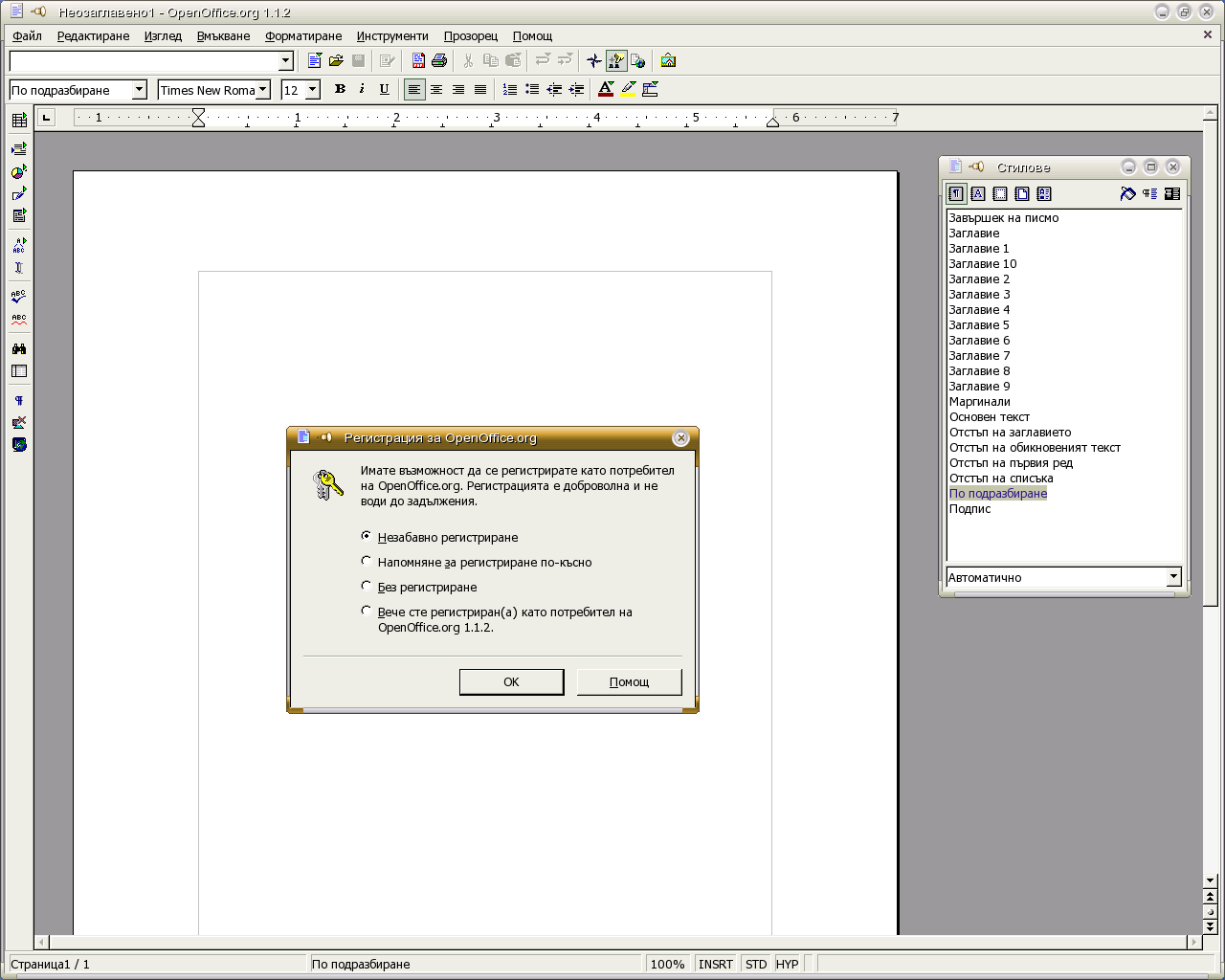Screen dimensions: 1225x980
Task: Click the Open file folder icon
Action: point(336,60)
